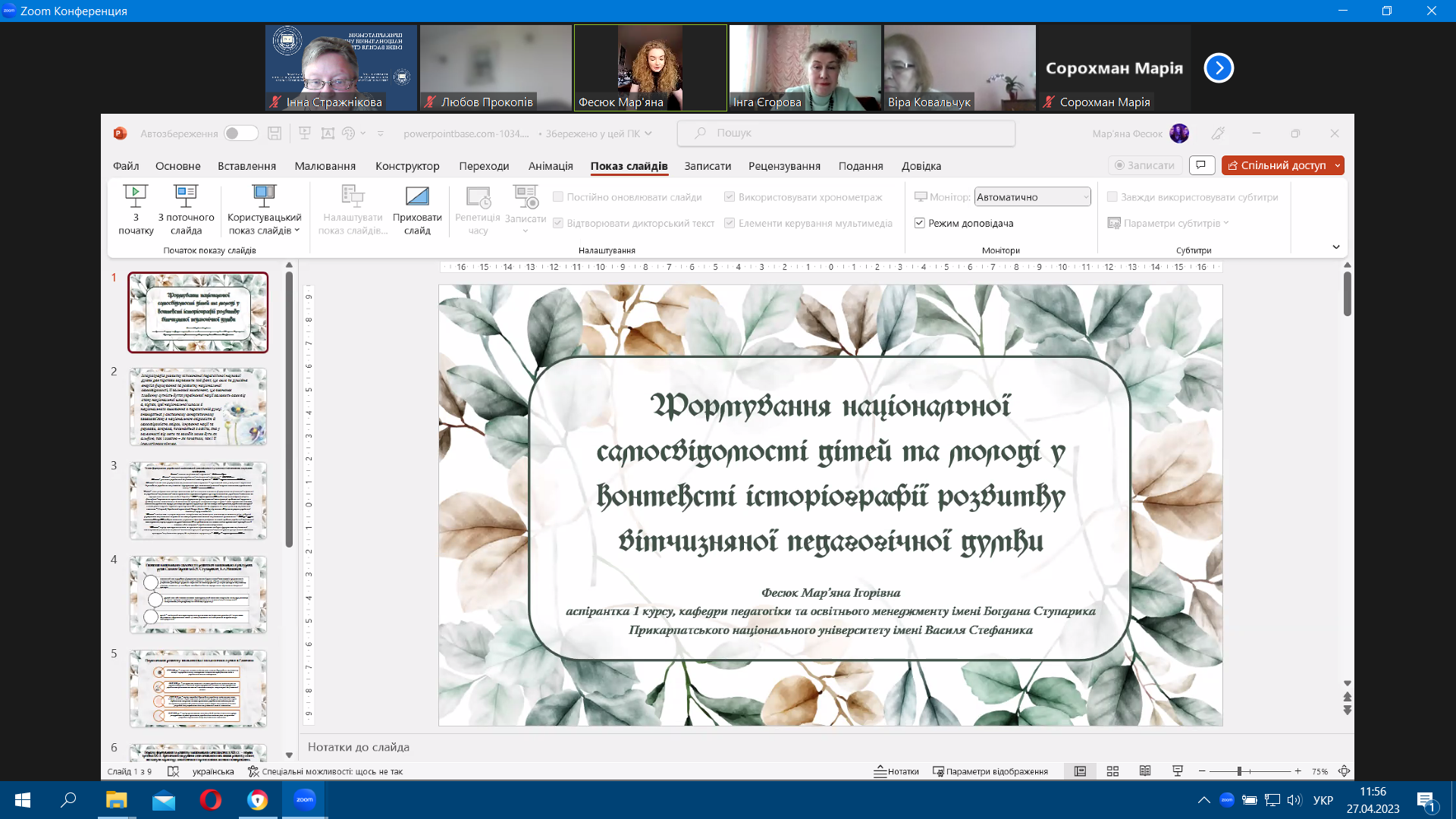
Task: Open Нотатки notes button in status bar
Action: (896, 771)
